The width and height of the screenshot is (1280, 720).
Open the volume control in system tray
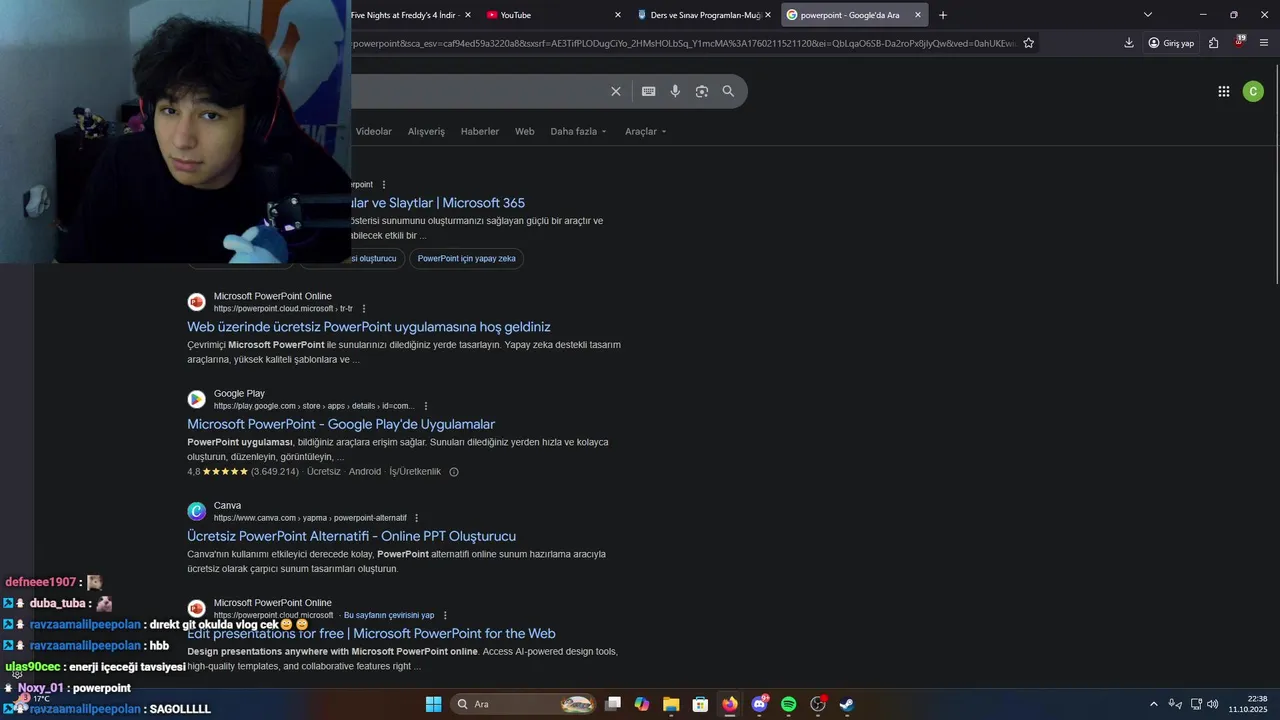tap(1212, 704)
